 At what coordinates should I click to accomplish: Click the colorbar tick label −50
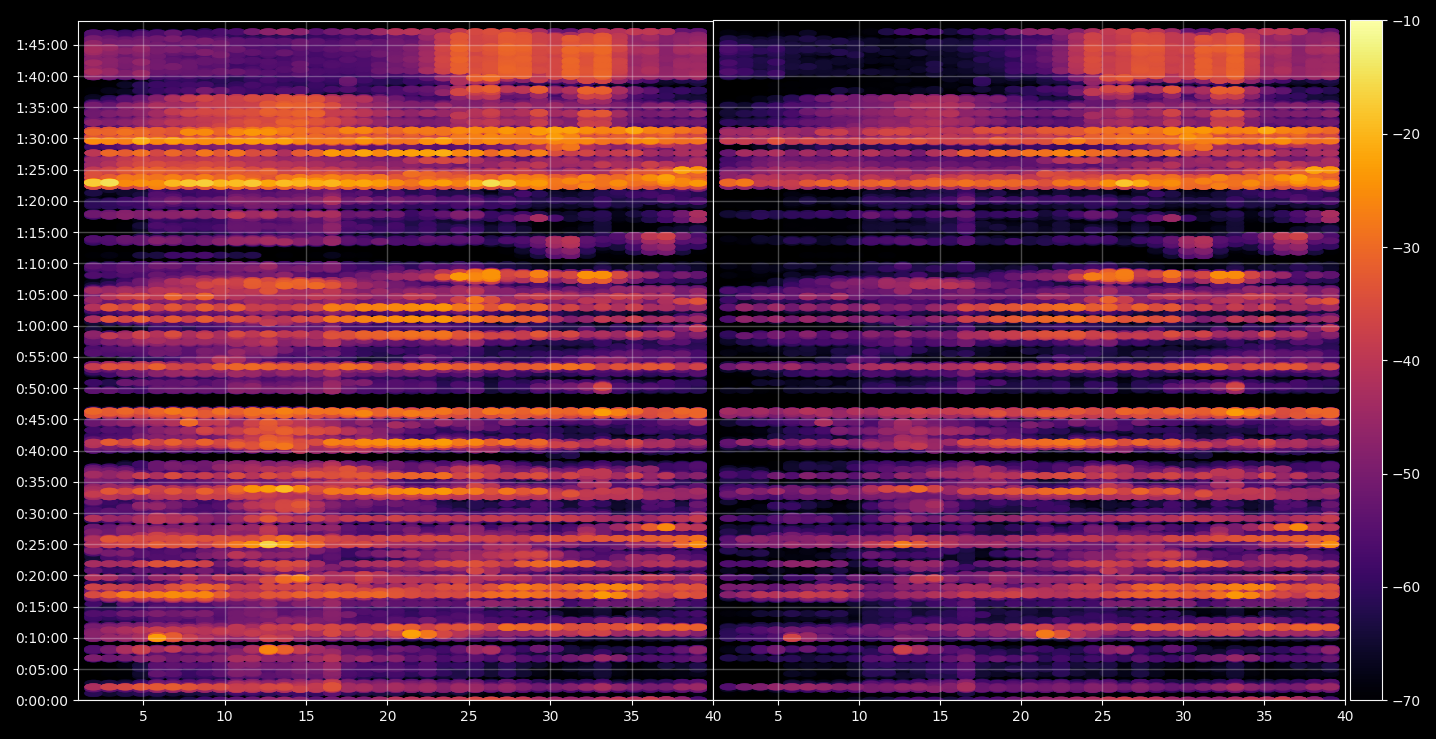tap(1406, 474)
